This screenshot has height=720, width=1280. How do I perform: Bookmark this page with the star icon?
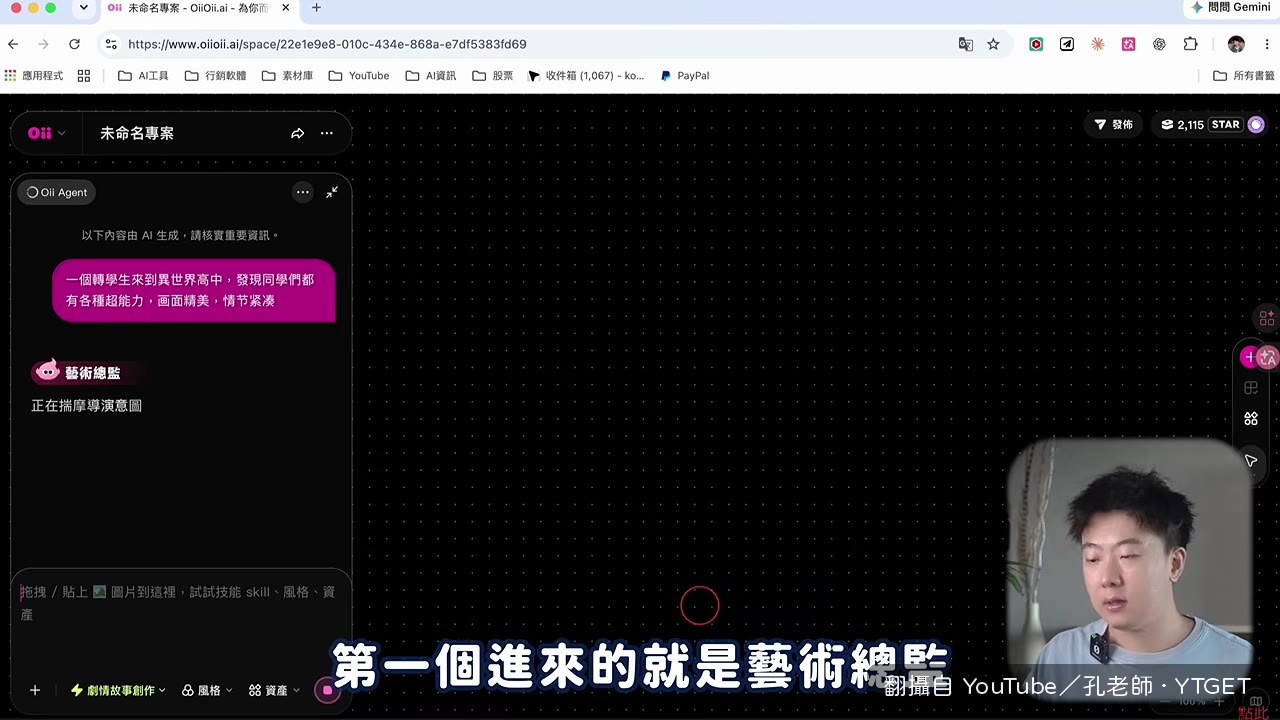[993, 44]
